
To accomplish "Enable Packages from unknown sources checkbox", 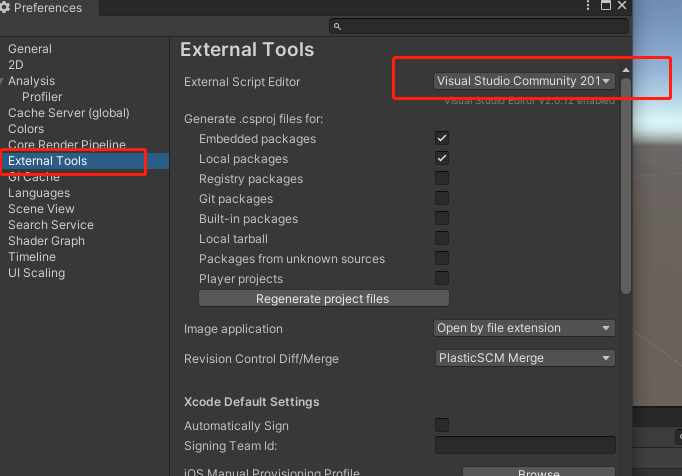I will click(x=442, y=258).
